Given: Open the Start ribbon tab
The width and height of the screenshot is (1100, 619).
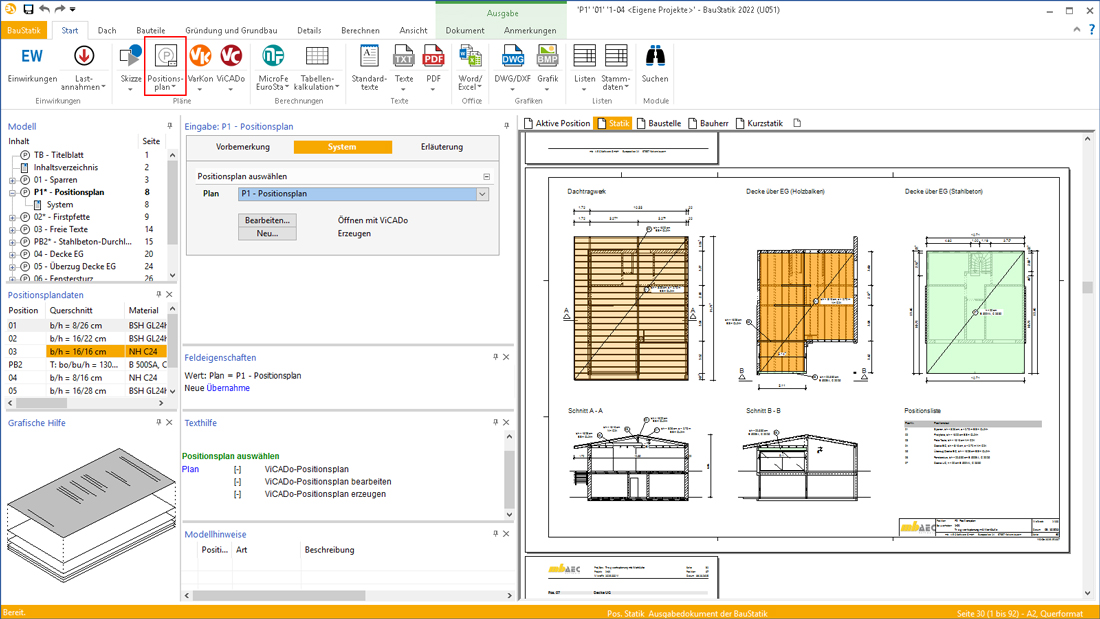Looking at the screenshot, I should [x=69, y=30].
